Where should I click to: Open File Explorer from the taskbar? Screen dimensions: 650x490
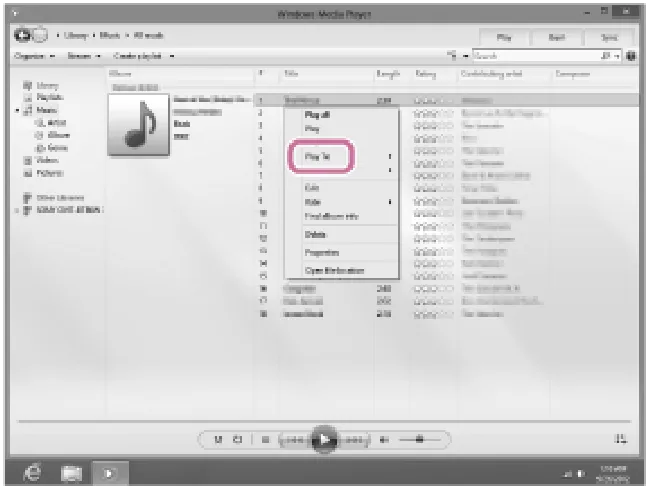pos(71,473)
